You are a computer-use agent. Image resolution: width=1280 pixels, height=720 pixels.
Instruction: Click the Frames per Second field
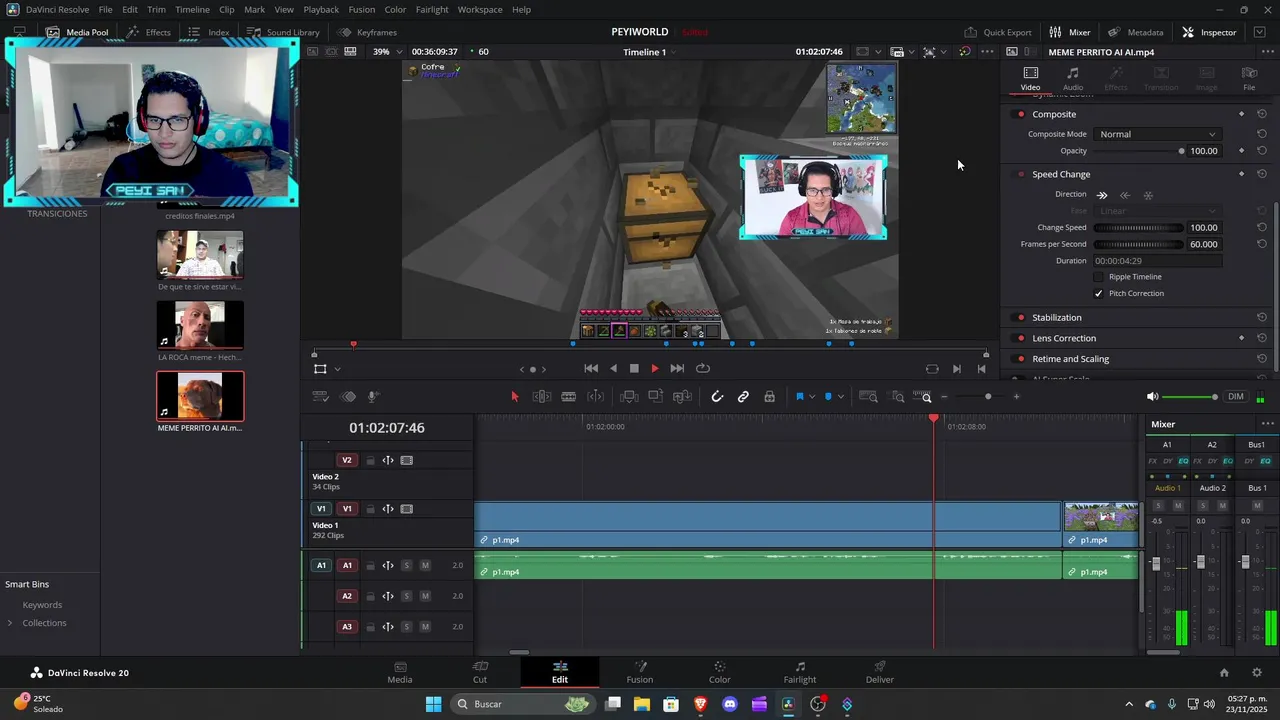coord(1203,244)
